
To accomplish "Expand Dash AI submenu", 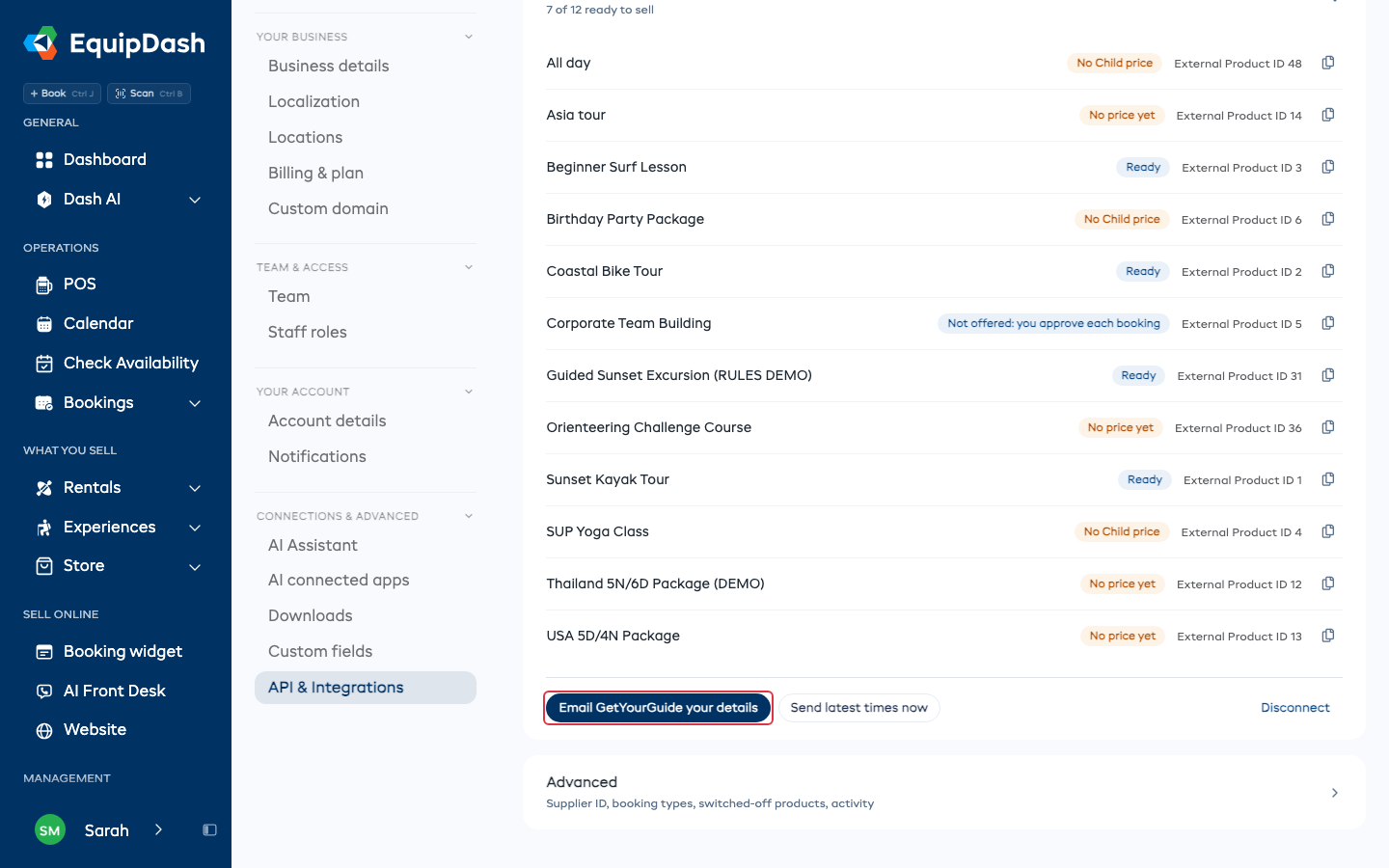I will click(195, 200).
